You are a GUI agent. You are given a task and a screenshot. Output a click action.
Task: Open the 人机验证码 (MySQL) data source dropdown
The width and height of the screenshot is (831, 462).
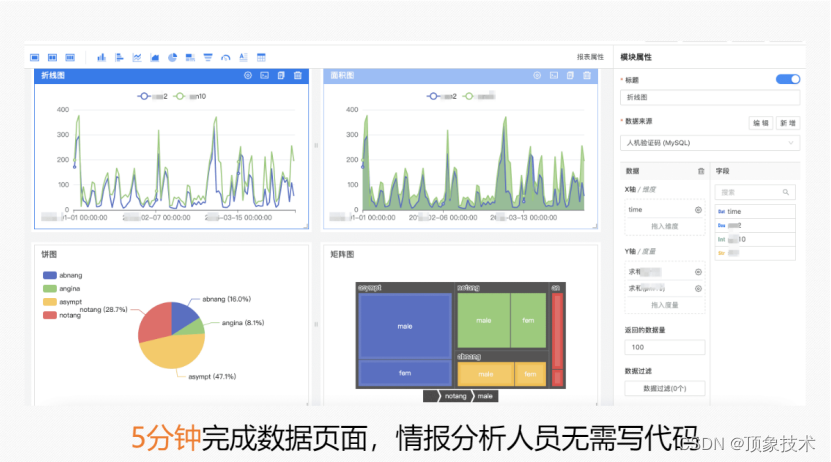coord(710,143)
